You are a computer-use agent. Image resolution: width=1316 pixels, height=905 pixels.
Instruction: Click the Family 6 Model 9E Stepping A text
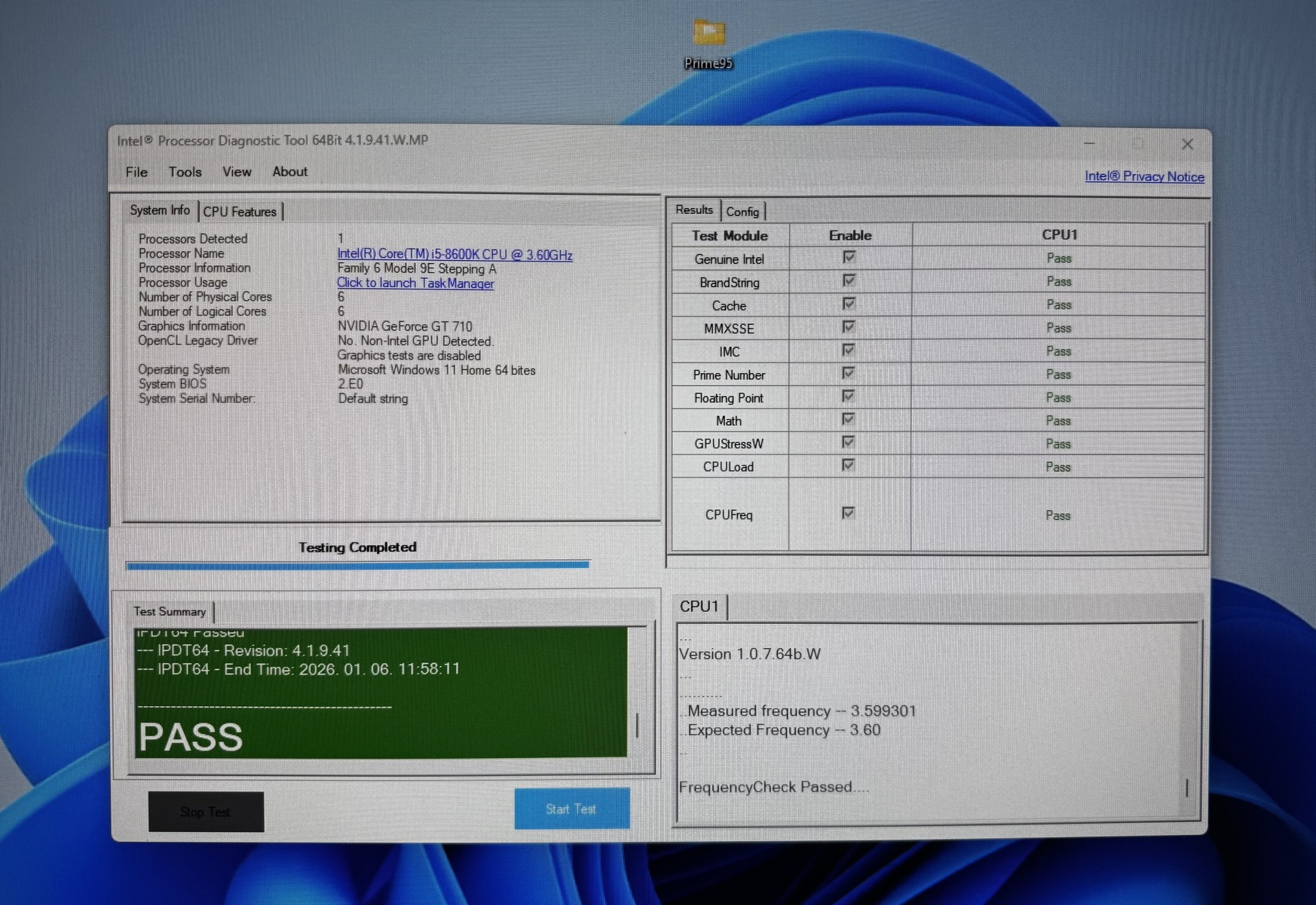tap(417, 269)
